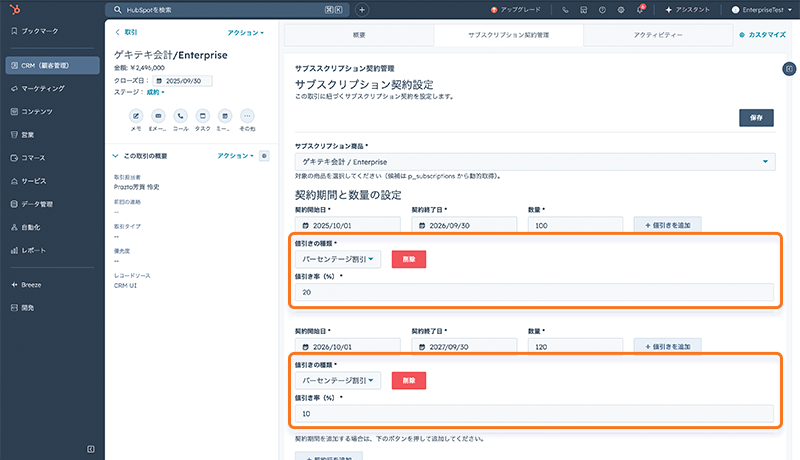Click the コール call icon

[x=180, y=116]
